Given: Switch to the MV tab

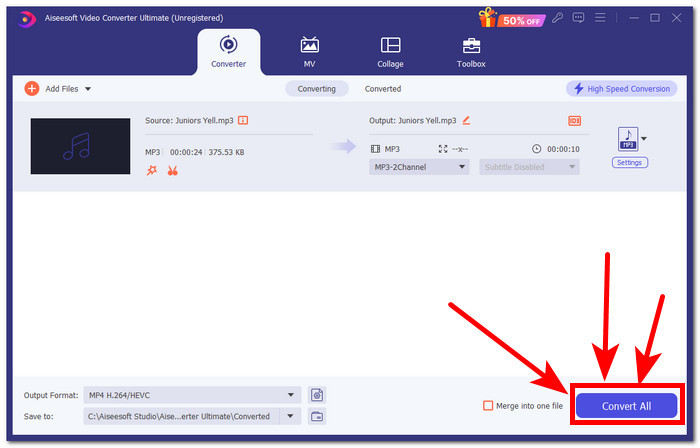Looking at the screenshot, I should (x=309, y=52).
